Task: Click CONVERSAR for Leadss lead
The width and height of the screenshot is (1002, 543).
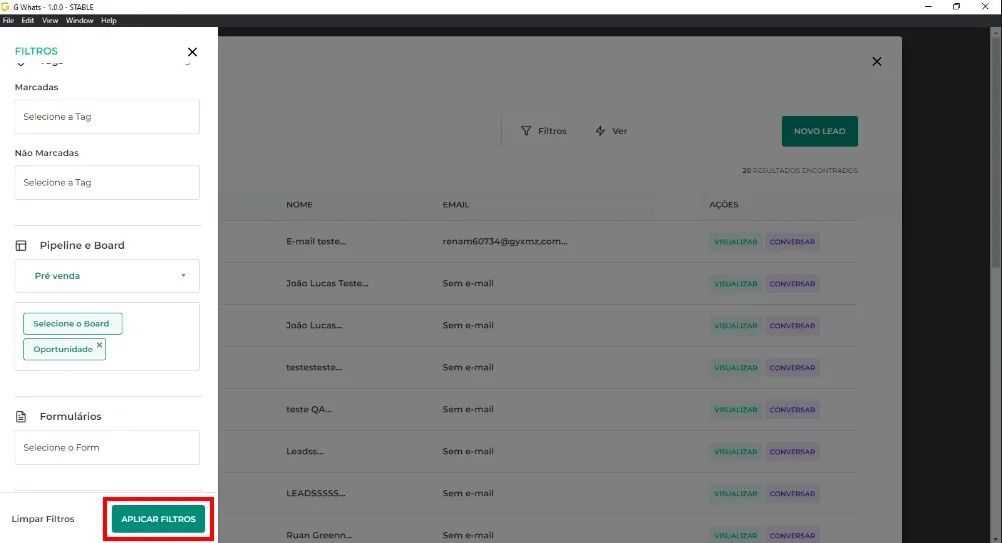Action: [x=792, y=452]
